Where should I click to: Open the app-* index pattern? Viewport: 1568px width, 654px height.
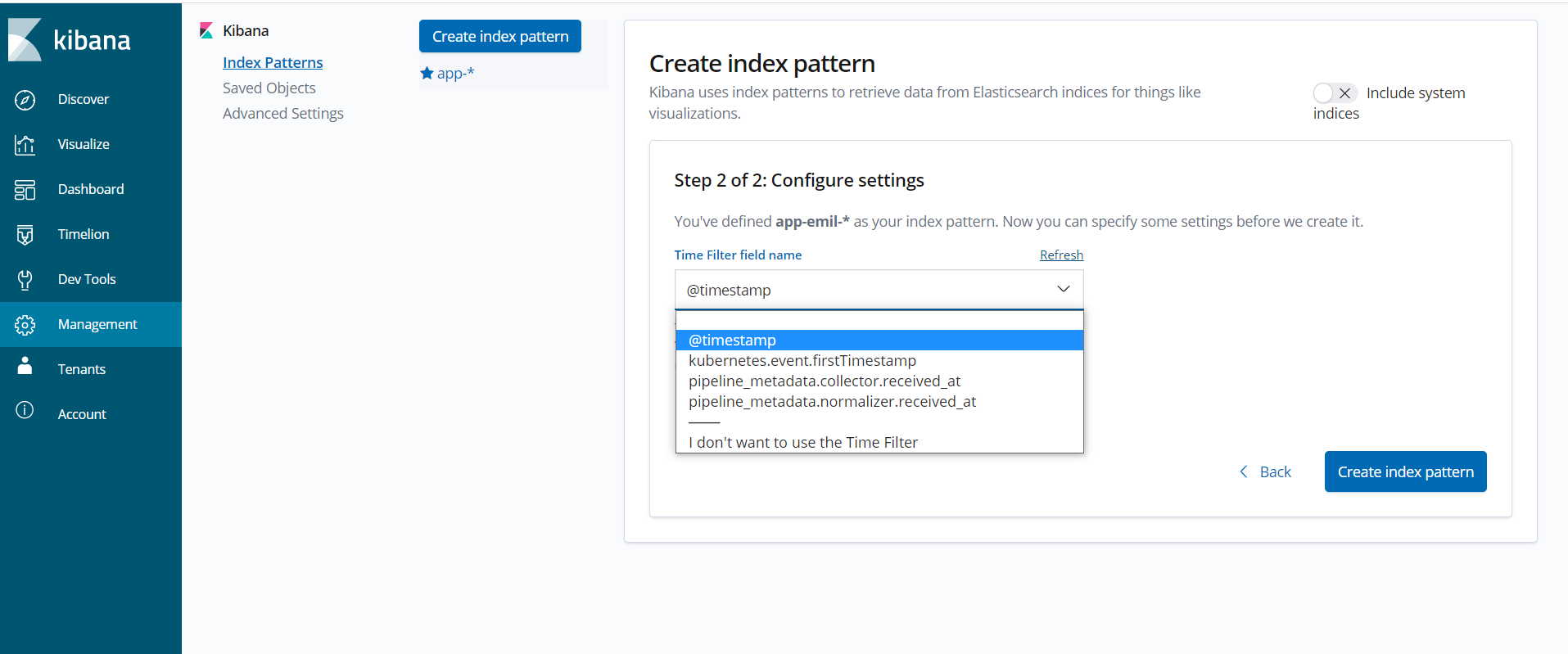[x=455, y=73]
